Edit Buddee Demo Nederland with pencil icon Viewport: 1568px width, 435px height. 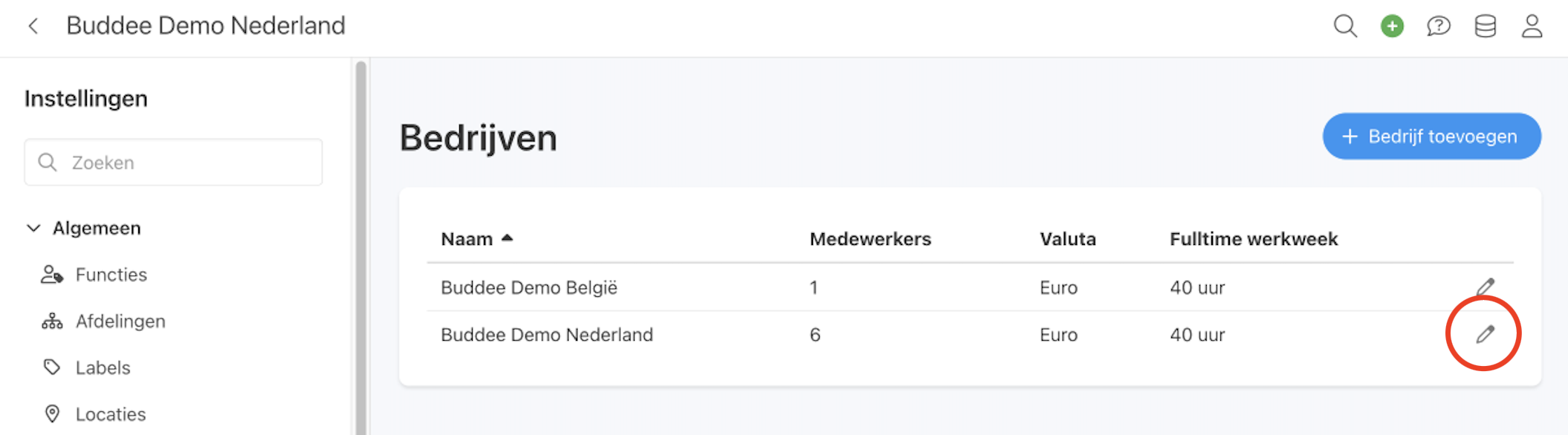pos(1485,335)
